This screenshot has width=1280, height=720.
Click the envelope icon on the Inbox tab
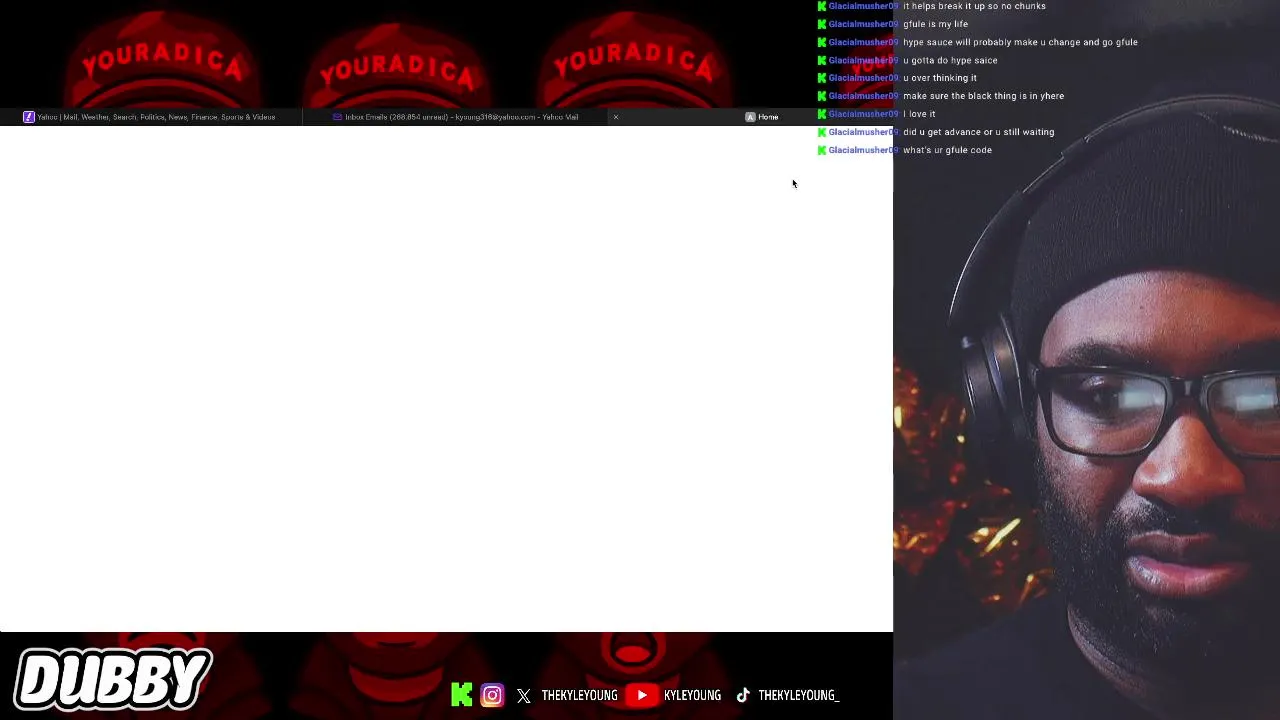[x=337, y=117]
